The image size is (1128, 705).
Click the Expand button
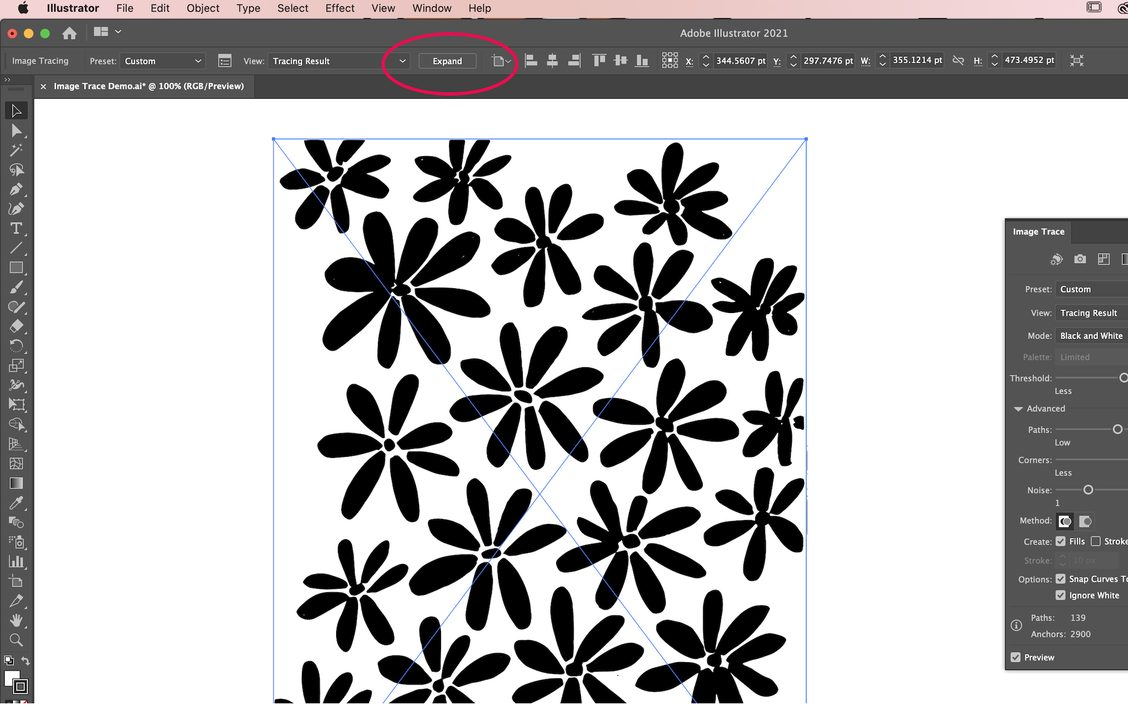(x=446, y=60)
